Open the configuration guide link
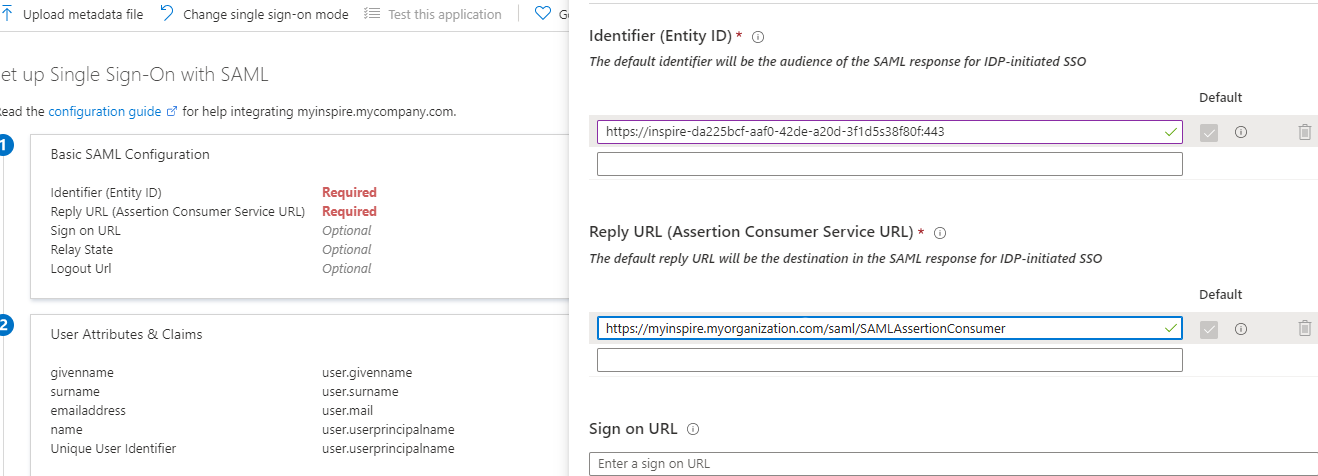Image resolution: width=1318 pixels, height=476 pixels. (x=104, y=112)
